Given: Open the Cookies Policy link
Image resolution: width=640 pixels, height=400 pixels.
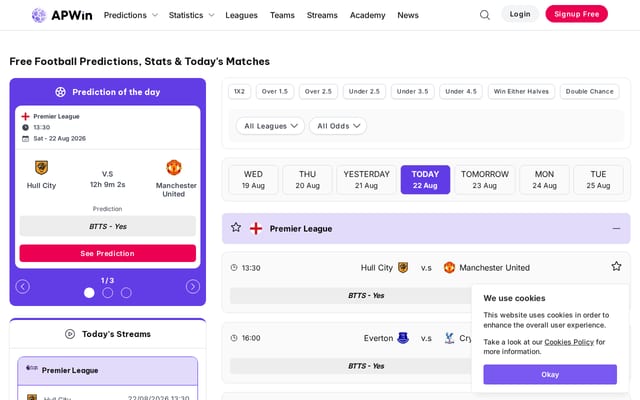Looking at the screenshot, I should pyautogui.click(x=569, y=342).
